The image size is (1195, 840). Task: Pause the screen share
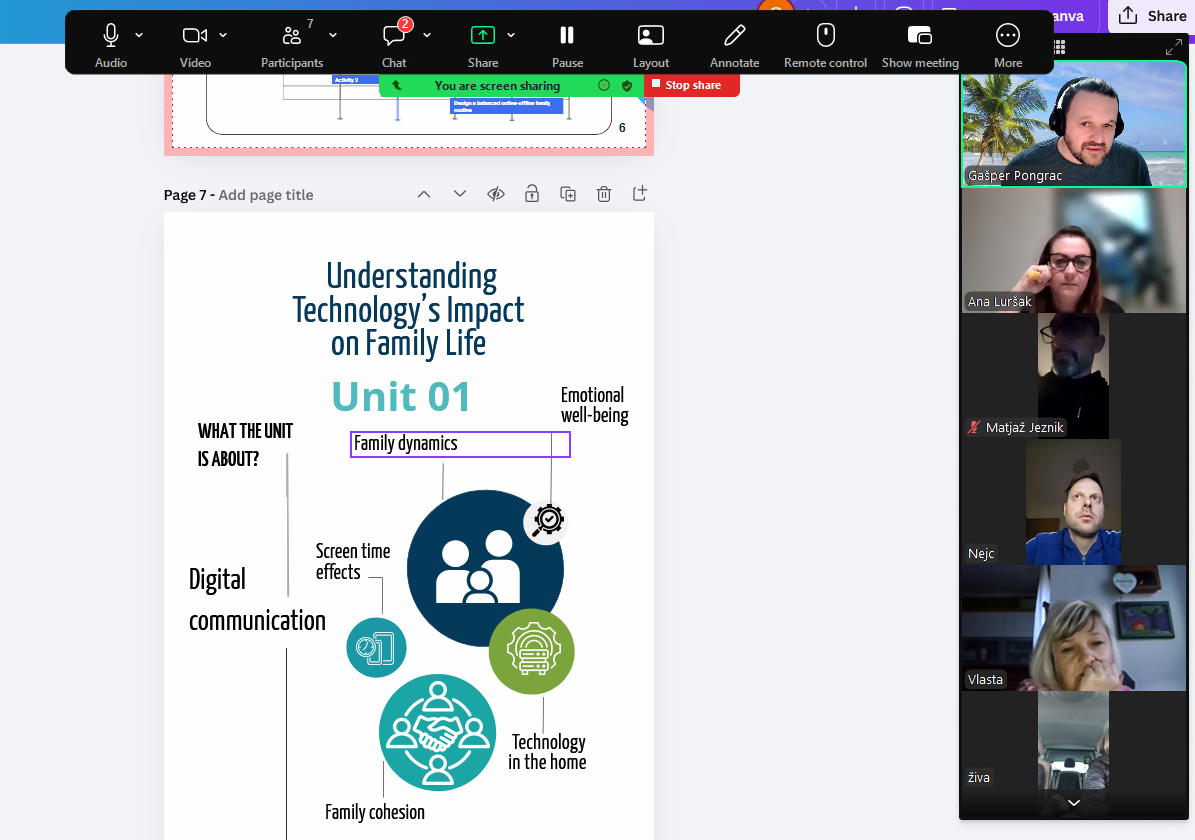[567, 45]
